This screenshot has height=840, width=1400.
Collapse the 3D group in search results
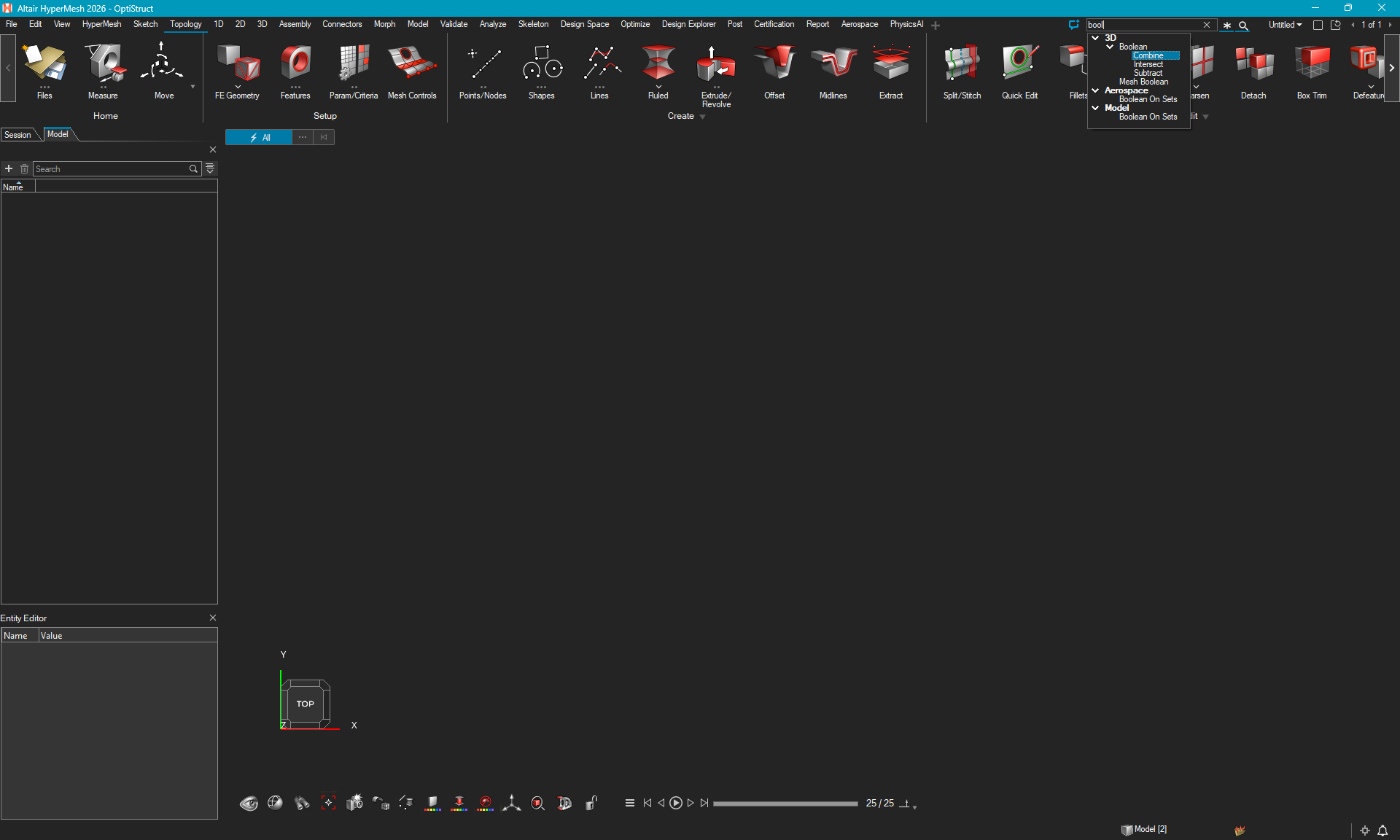coord(1095,38)
